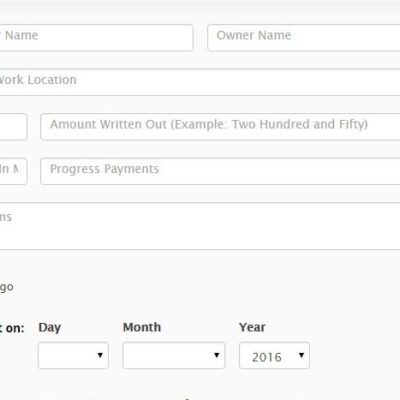Click the Day dropdown arrow

pyautogui.click(x=100, y=355)
